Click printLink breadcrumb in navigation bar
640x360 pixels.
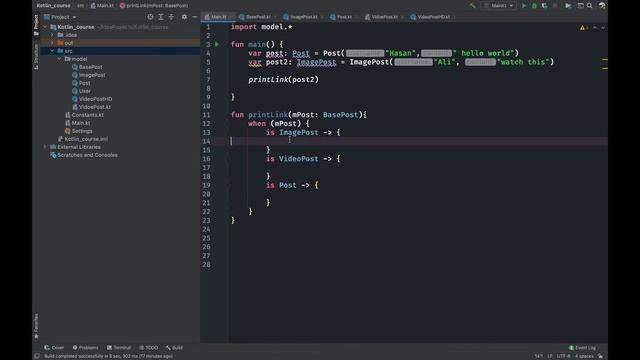154,6
